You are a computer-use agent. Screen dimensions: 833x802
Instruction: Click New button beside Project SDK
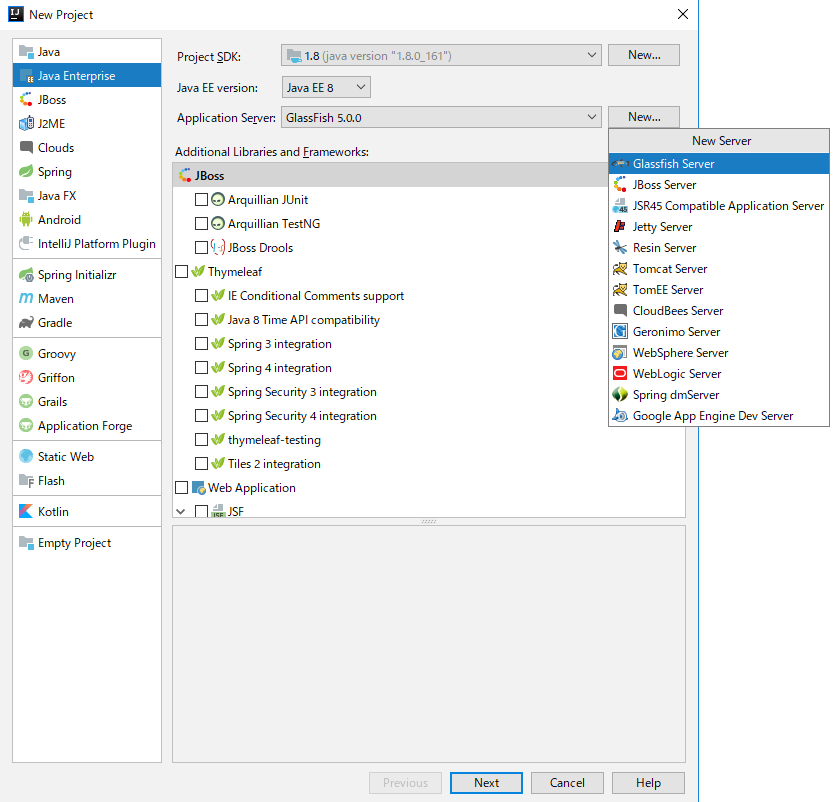click(x=644, y=55)
